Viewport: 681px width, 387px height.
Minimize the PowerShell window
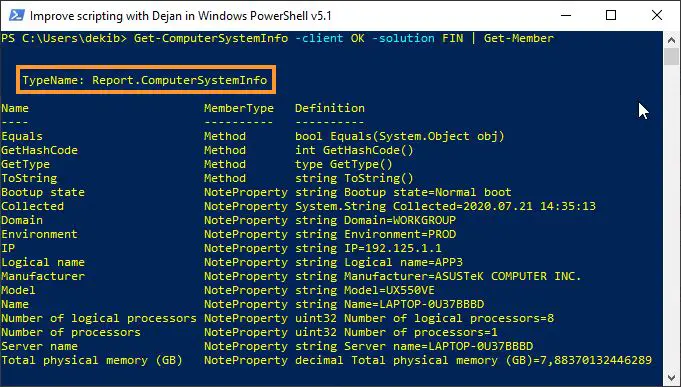coord(566,16)
